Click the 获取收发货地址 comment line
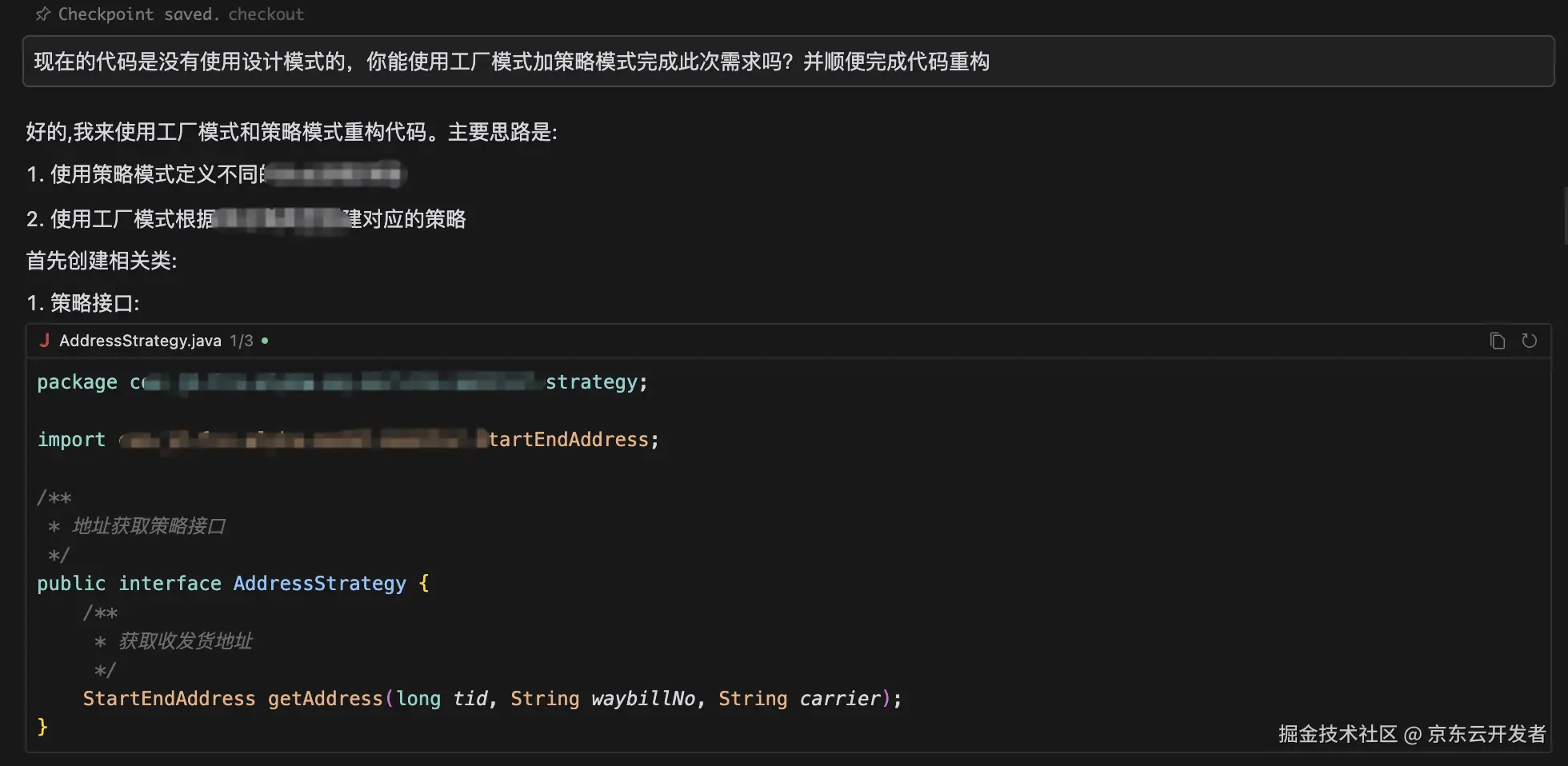Viewport: 1568px width, 766px height. pos(186,641)
